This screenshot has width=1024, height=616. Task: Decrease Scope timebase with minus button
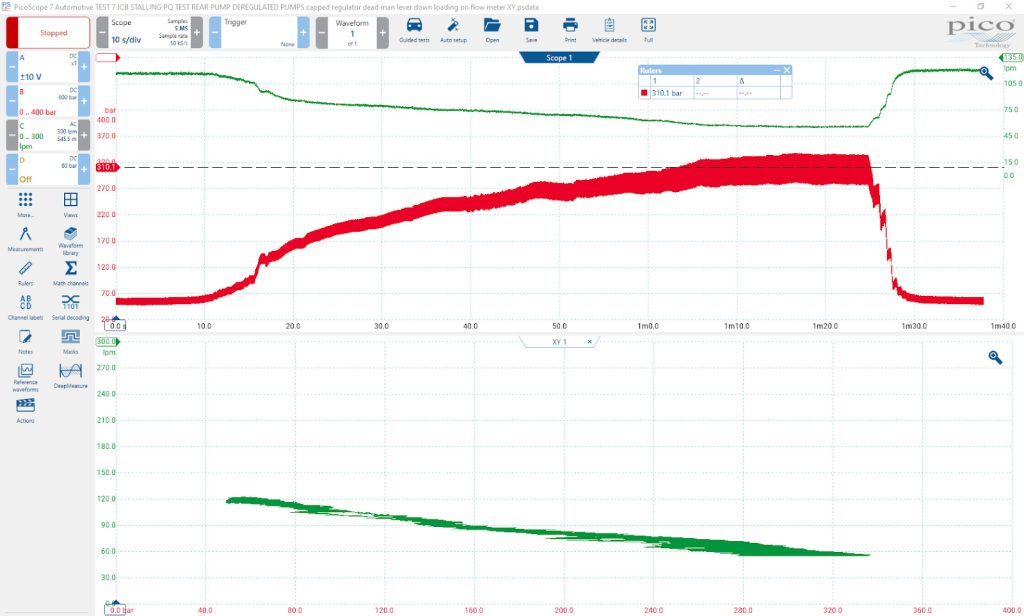coord(103,33)
